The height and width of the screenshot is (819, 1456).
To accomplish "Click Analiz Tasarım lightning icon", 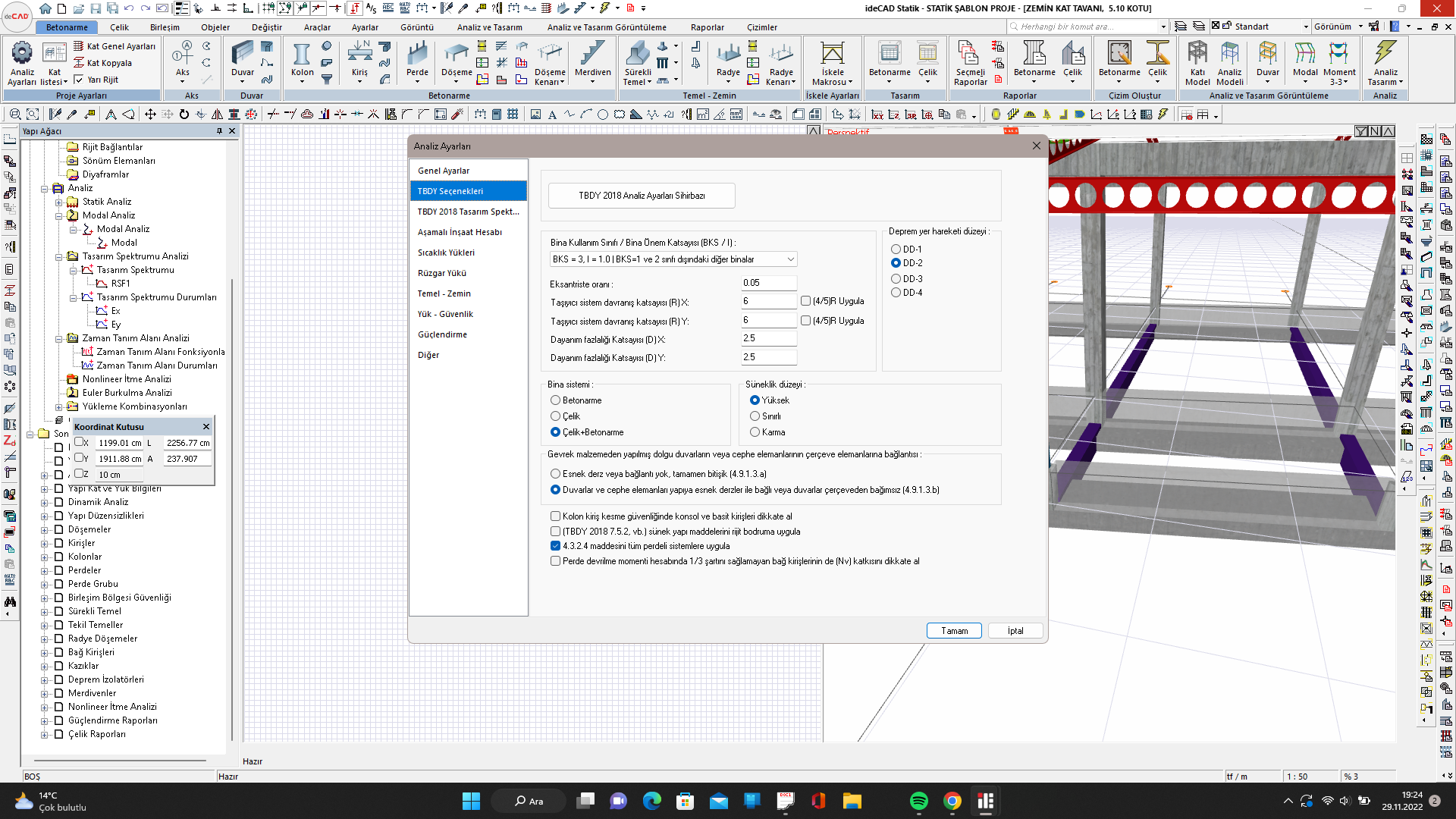I will click(1385, 62).
